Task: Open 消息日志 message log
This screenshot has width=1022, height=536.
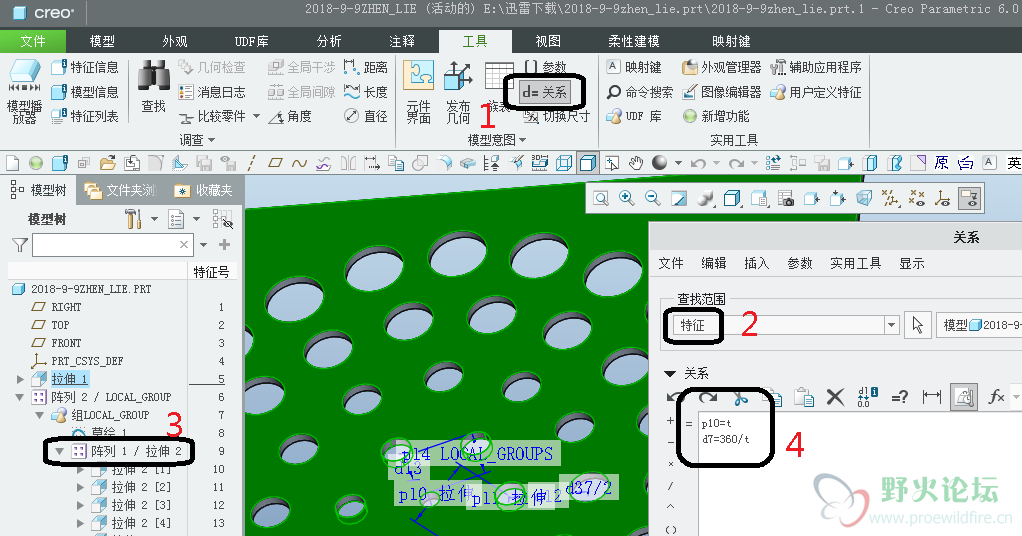Action: pos(212,92)
